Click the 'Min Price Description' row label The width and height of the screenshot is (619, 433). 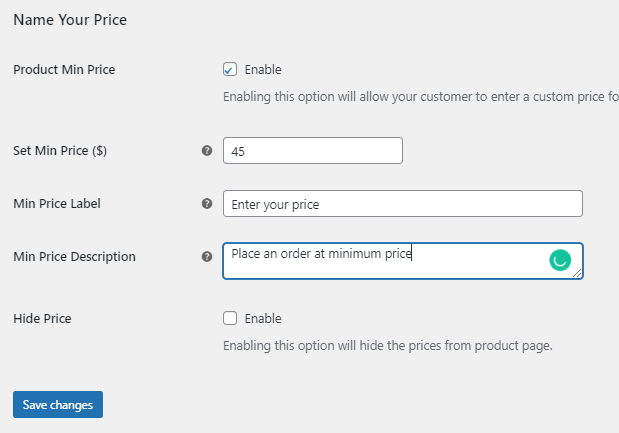pyautogui.click(x=74, y=257)
